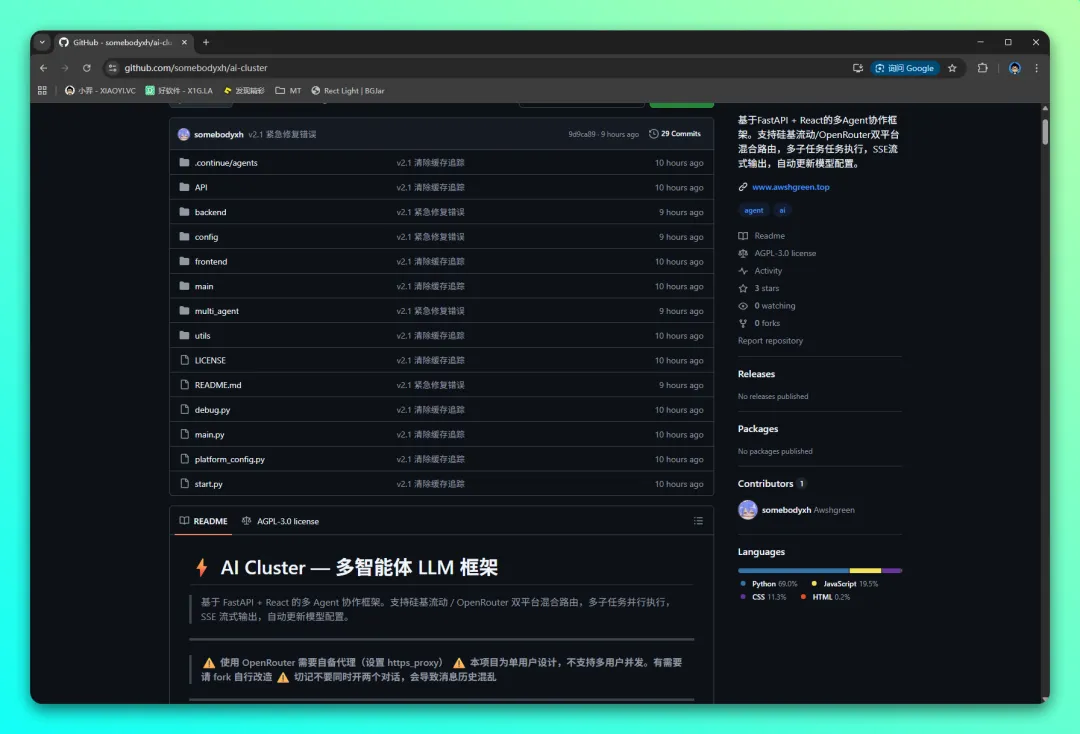Click file icon beside platform_config.py
Image resolution: width=1080 pixels, height=734 pixels.
point(184,459)
